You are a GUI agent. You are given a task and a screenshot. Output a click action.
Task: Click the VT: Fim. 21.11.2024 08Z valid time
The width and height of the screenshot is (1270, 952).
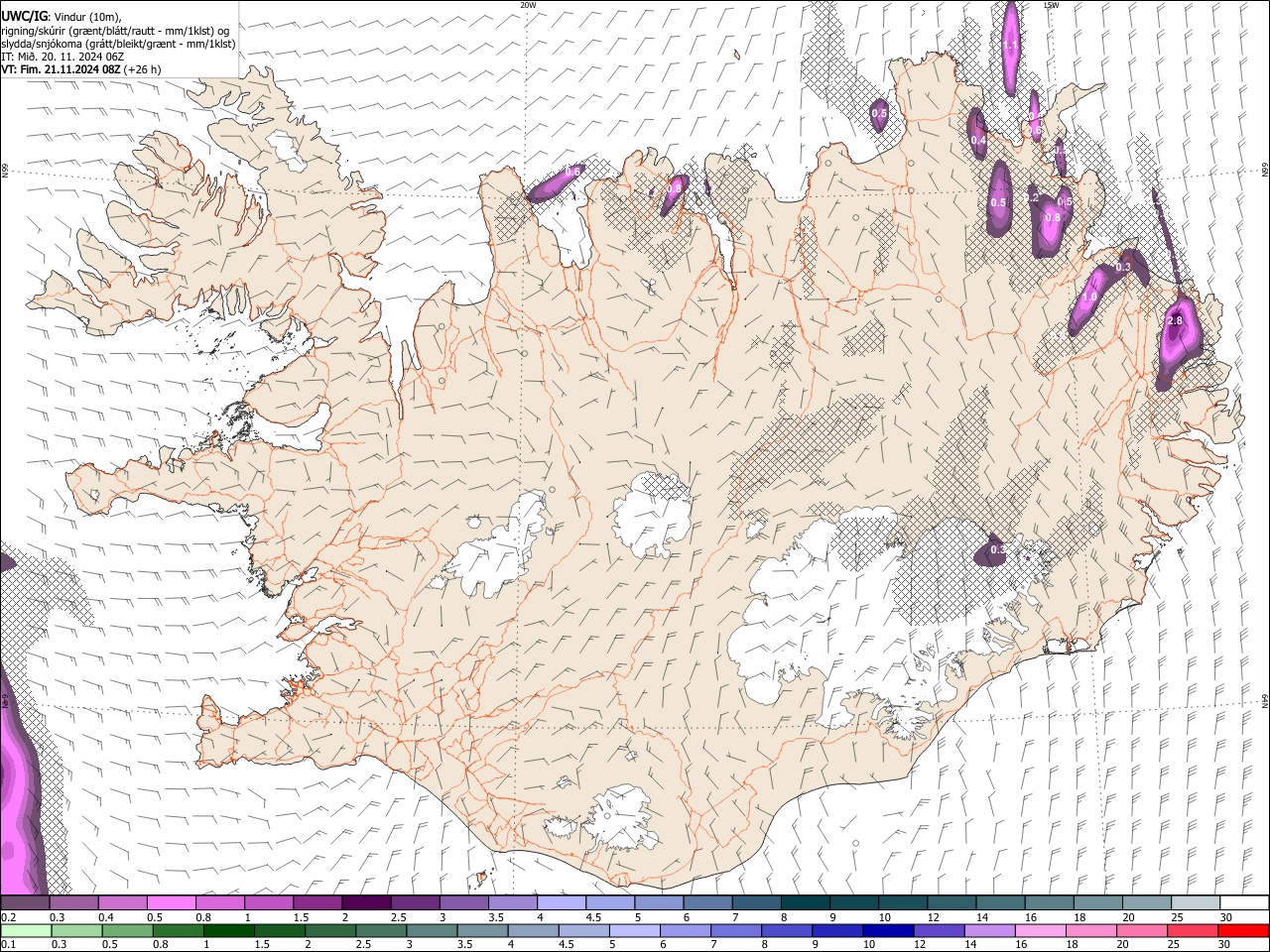[62, 69]
